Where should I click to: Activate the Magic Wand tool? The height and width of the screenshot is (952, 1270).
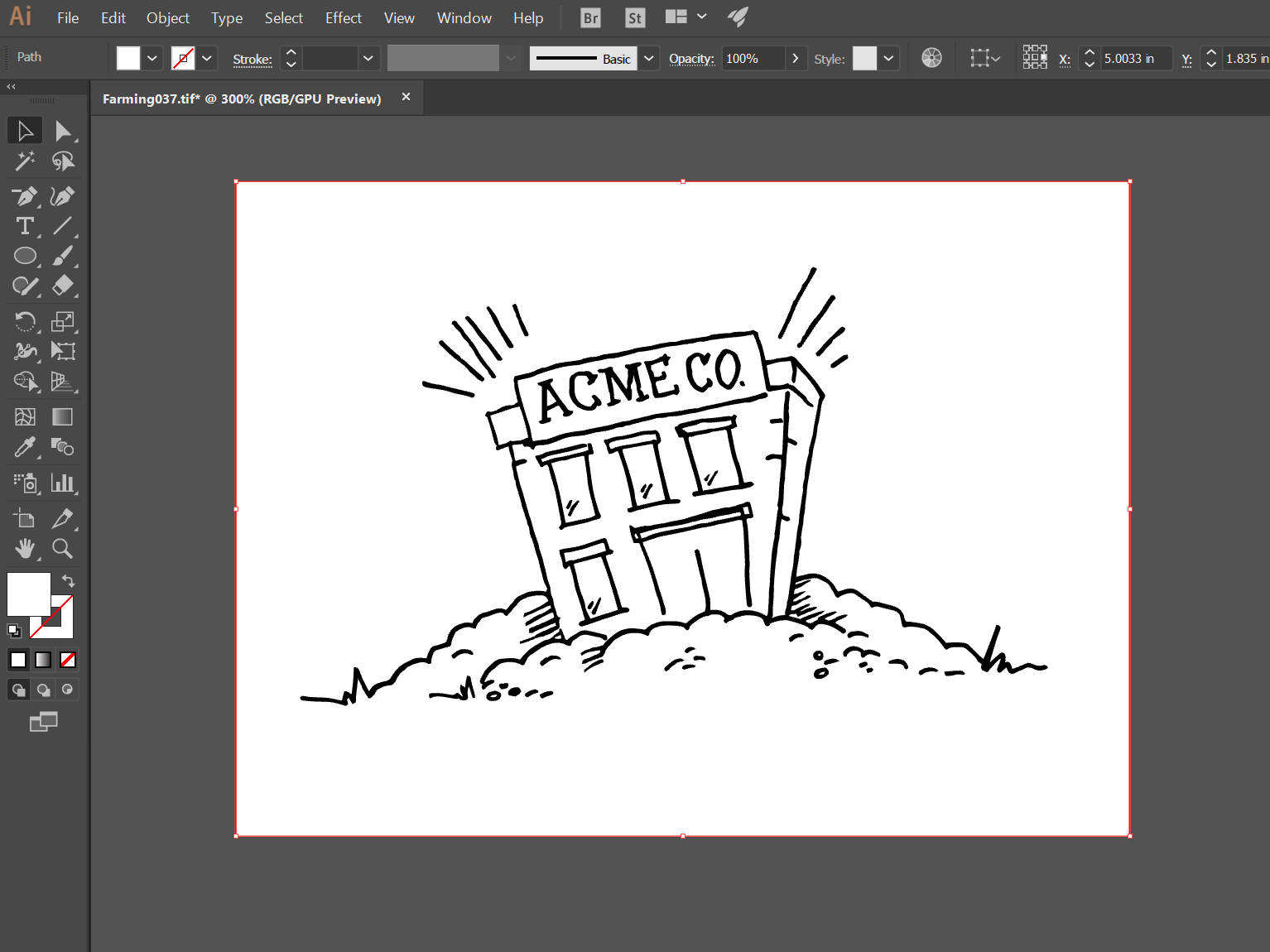[24, 161]
